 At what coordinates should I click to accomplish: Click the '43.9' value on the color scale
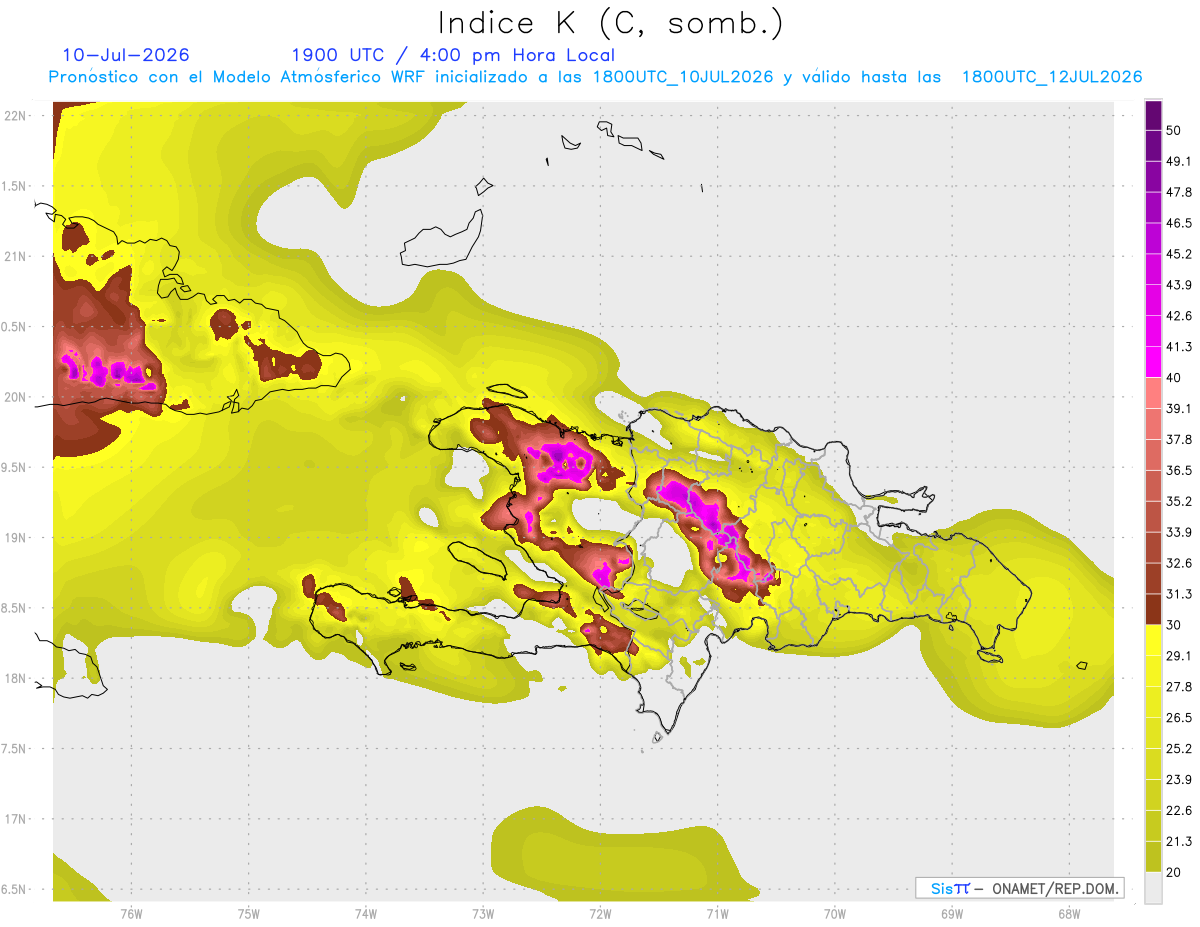1179,285
